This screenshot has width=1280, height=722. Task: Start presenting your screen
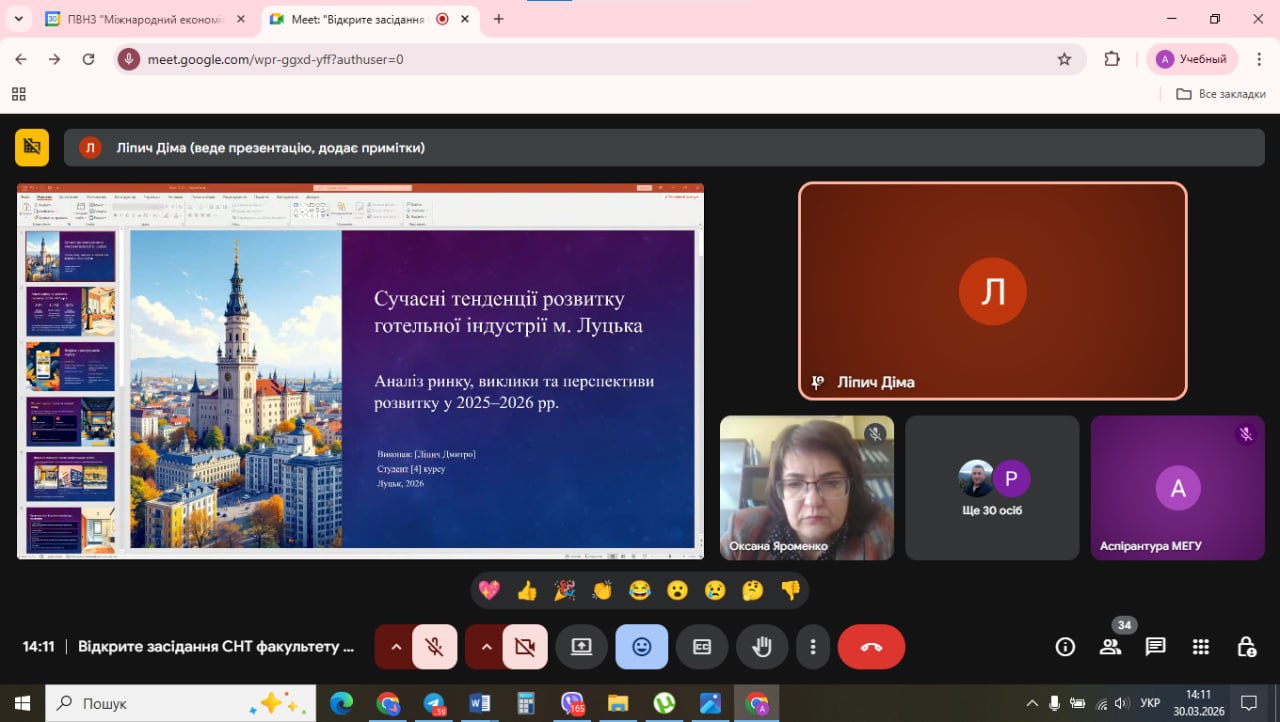pyautogui.click(x=581, y=647)
